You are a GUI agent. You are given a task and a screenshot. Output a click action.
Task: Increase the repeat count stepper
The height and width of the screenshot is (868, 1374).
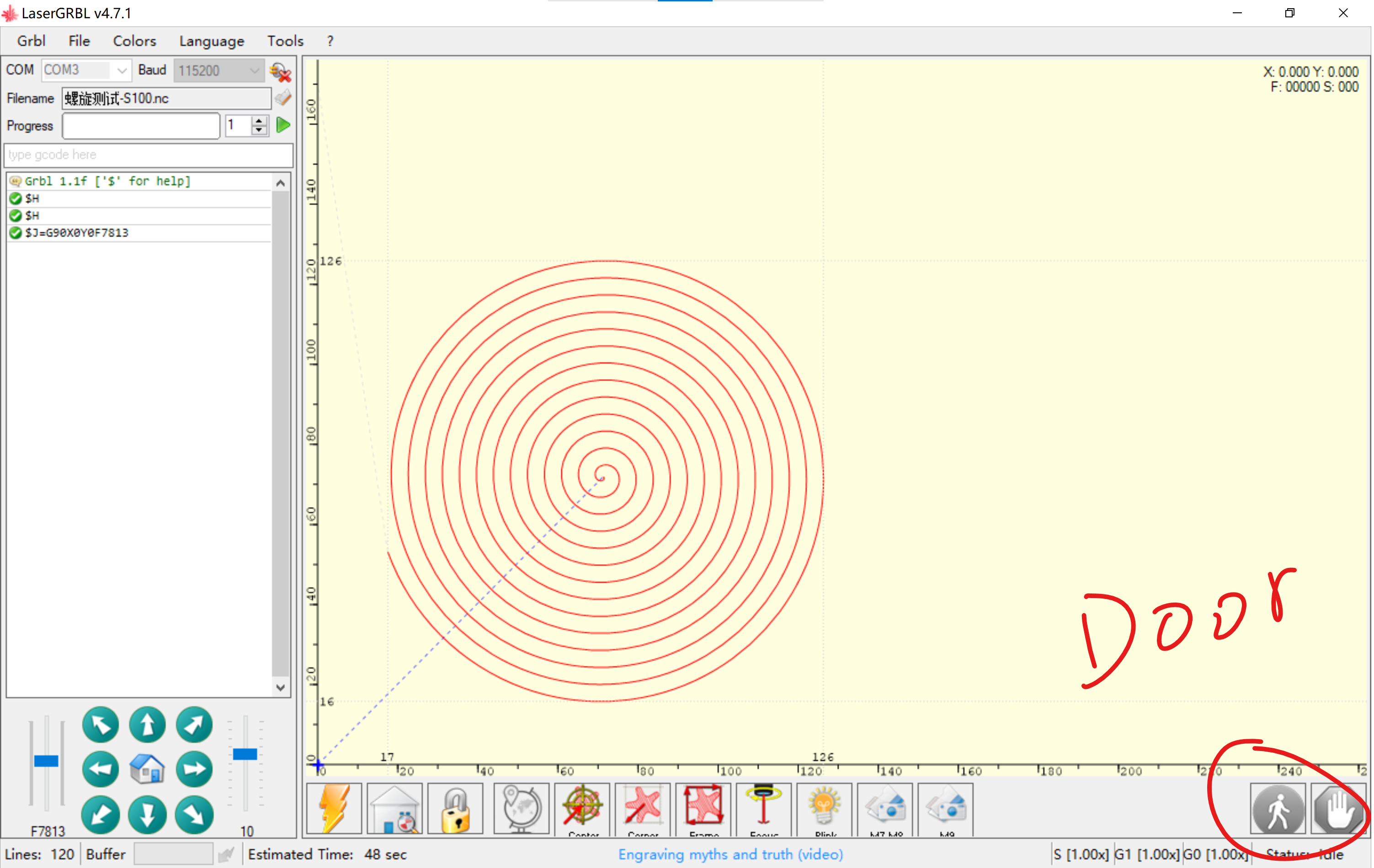coord(259,120)
